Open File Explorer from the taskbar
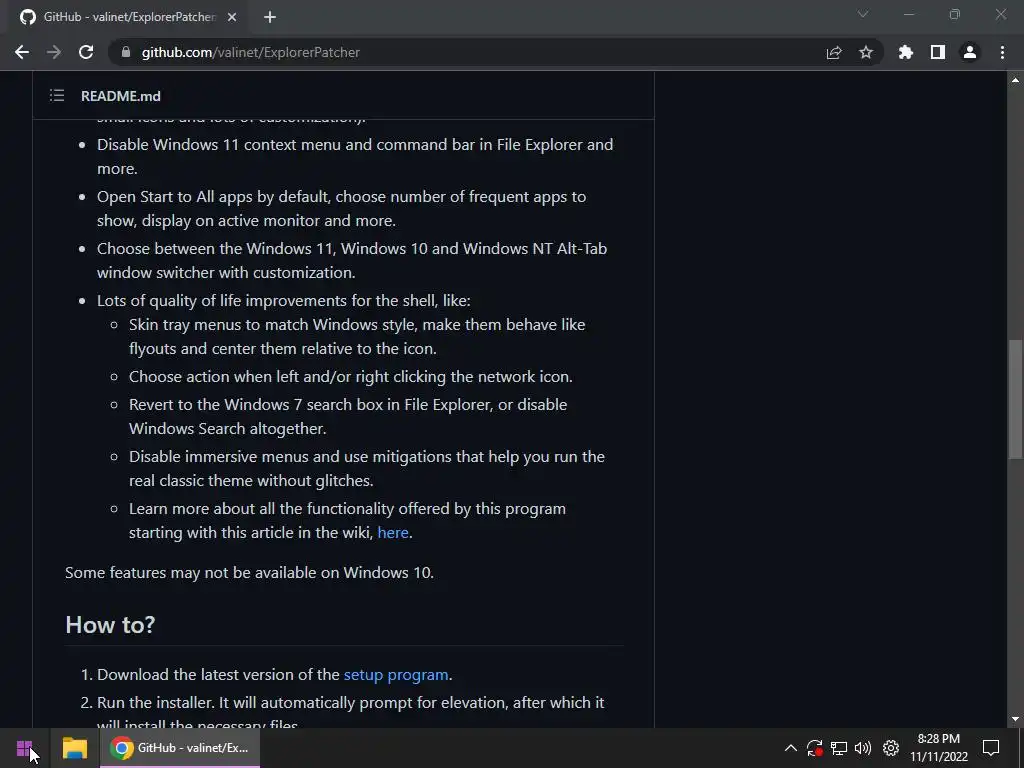 point(74,748)
